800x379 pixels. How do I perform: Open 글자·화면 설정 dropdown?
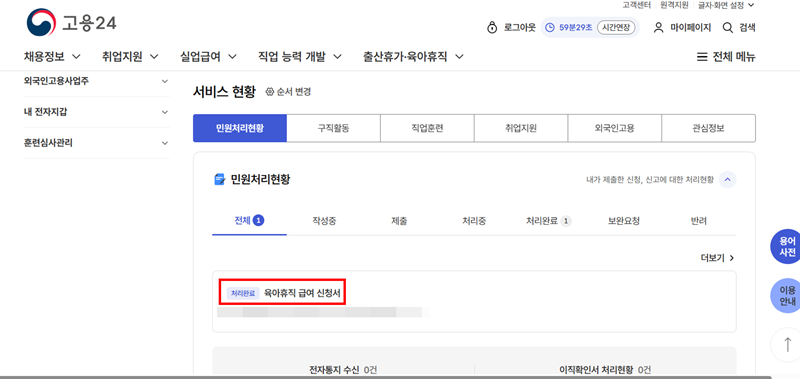726,5
